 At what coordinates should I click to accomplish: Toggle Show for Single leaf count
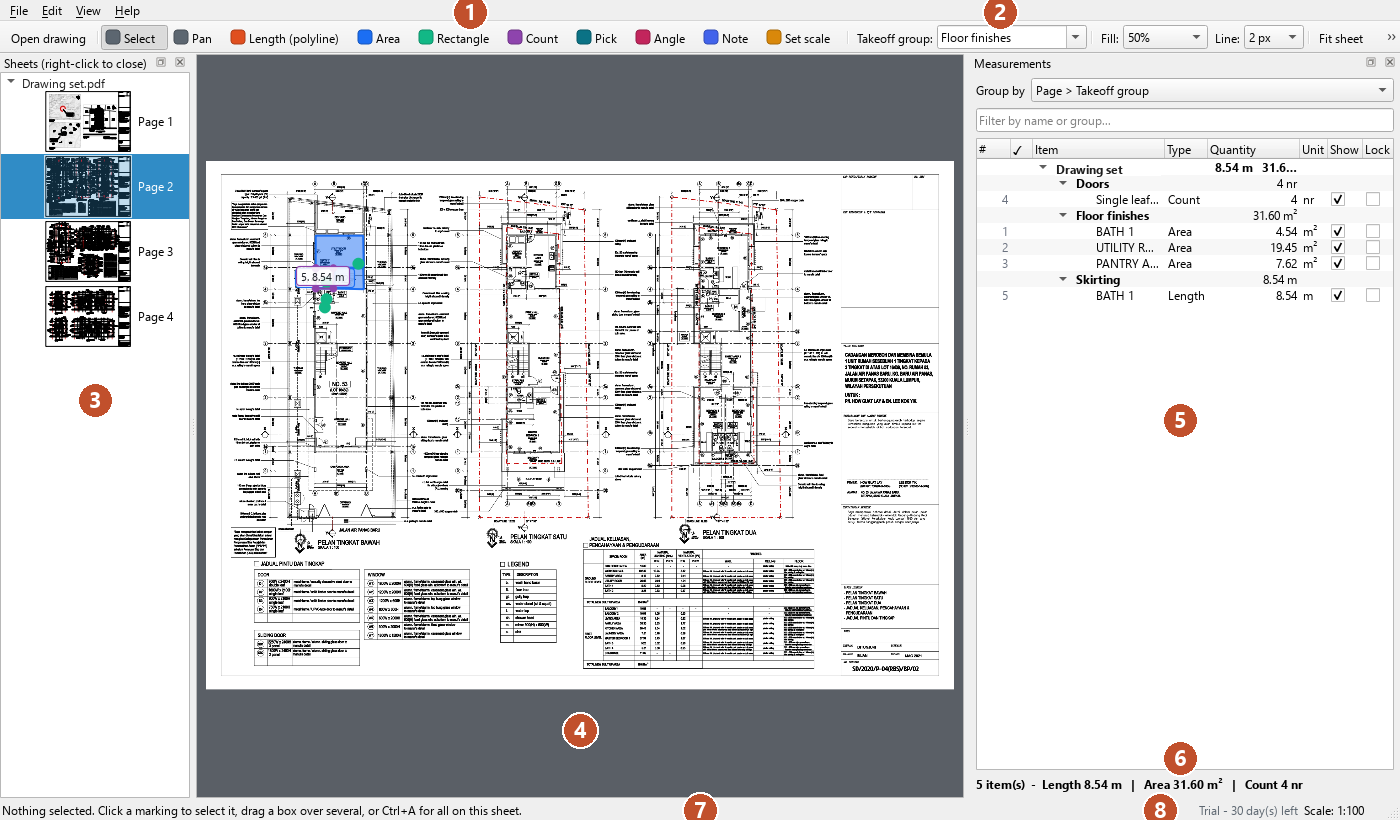tap(1338, 200)
